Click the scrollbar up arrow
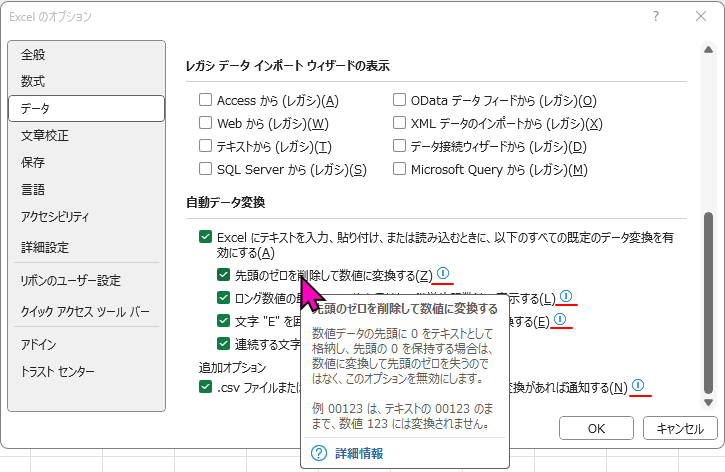Image resolution: width=725 pixels, height=472 pixels. click(x=708, y=50)
